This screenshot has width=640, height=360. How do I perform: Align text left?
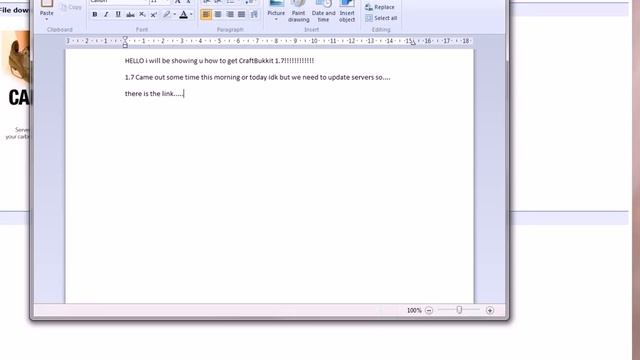(206, 15)
